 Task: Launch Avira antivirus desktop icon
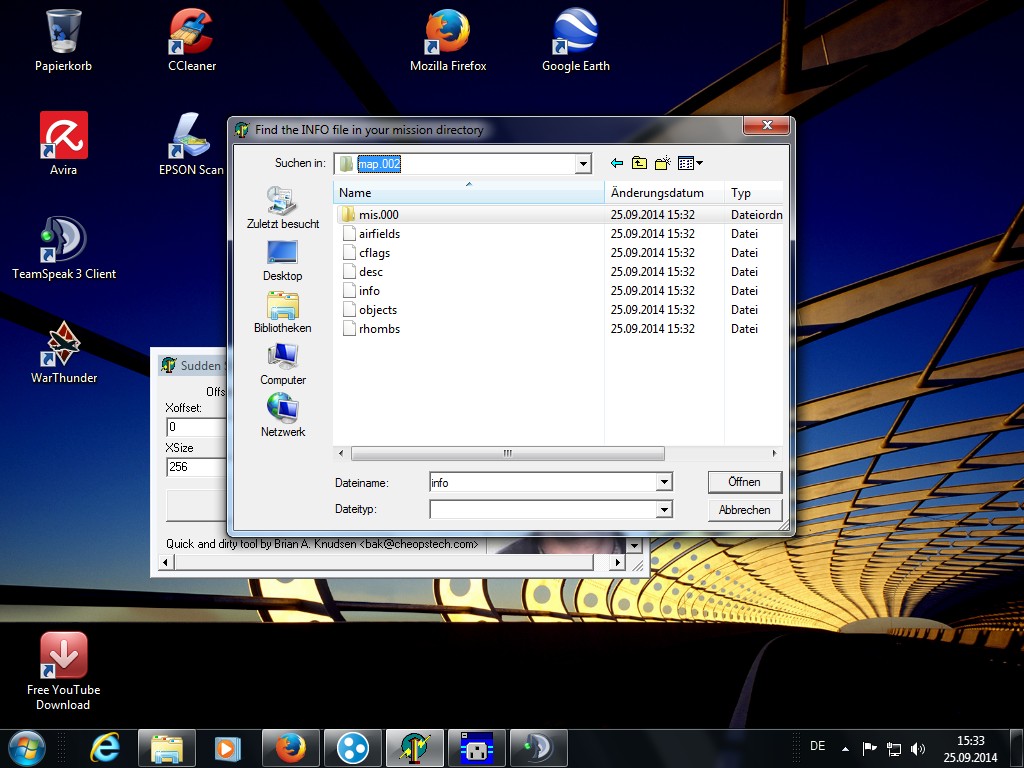63,144
